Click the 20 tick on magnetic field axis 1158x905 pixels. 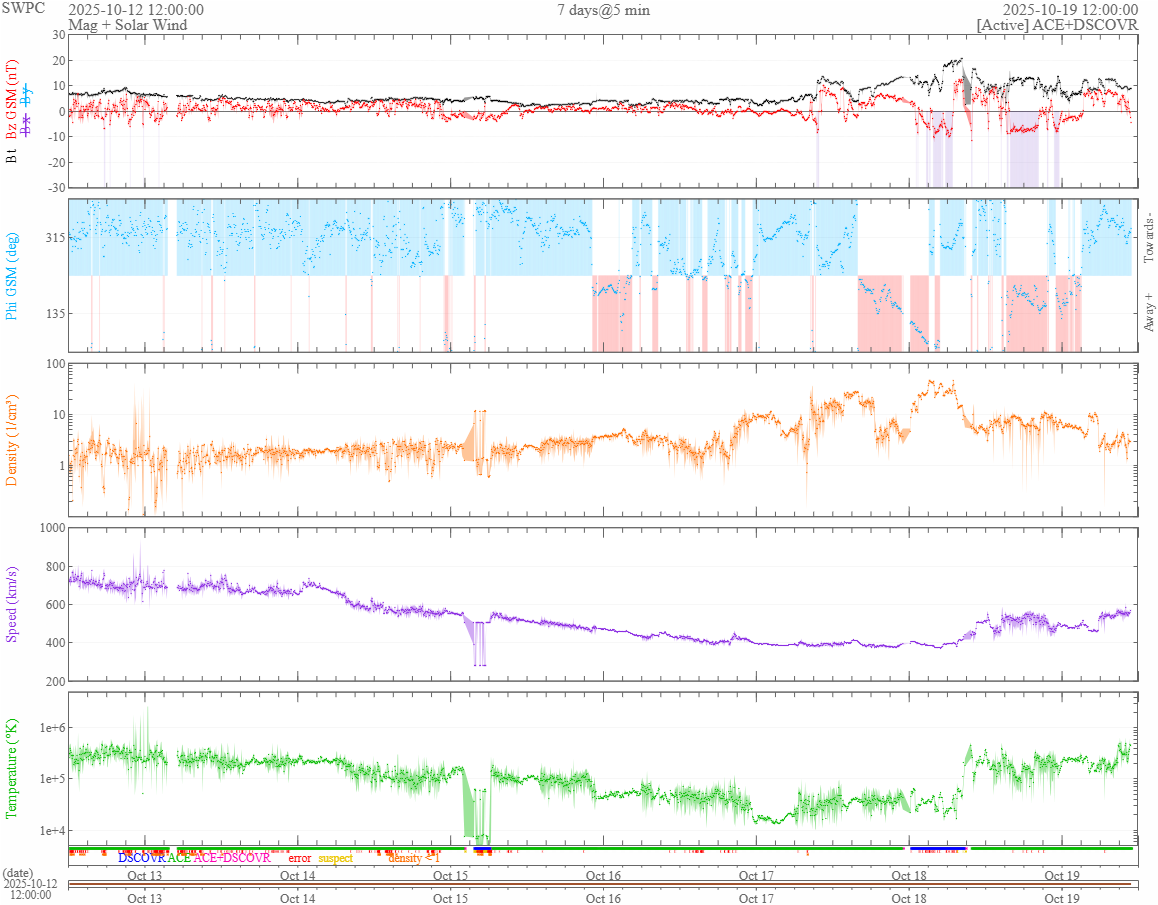click(x=59, y=61)
